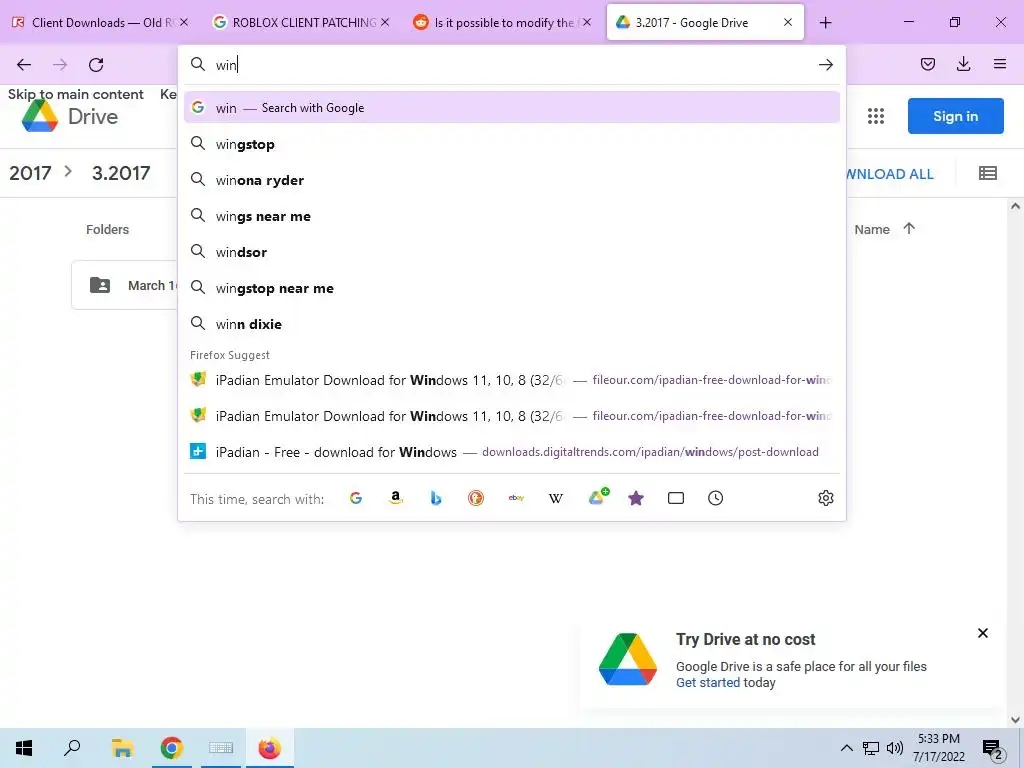Viewport: 1024px width, 768px height.
Task: Open File Explorer from the taskbar
Action: click(122, 748)
